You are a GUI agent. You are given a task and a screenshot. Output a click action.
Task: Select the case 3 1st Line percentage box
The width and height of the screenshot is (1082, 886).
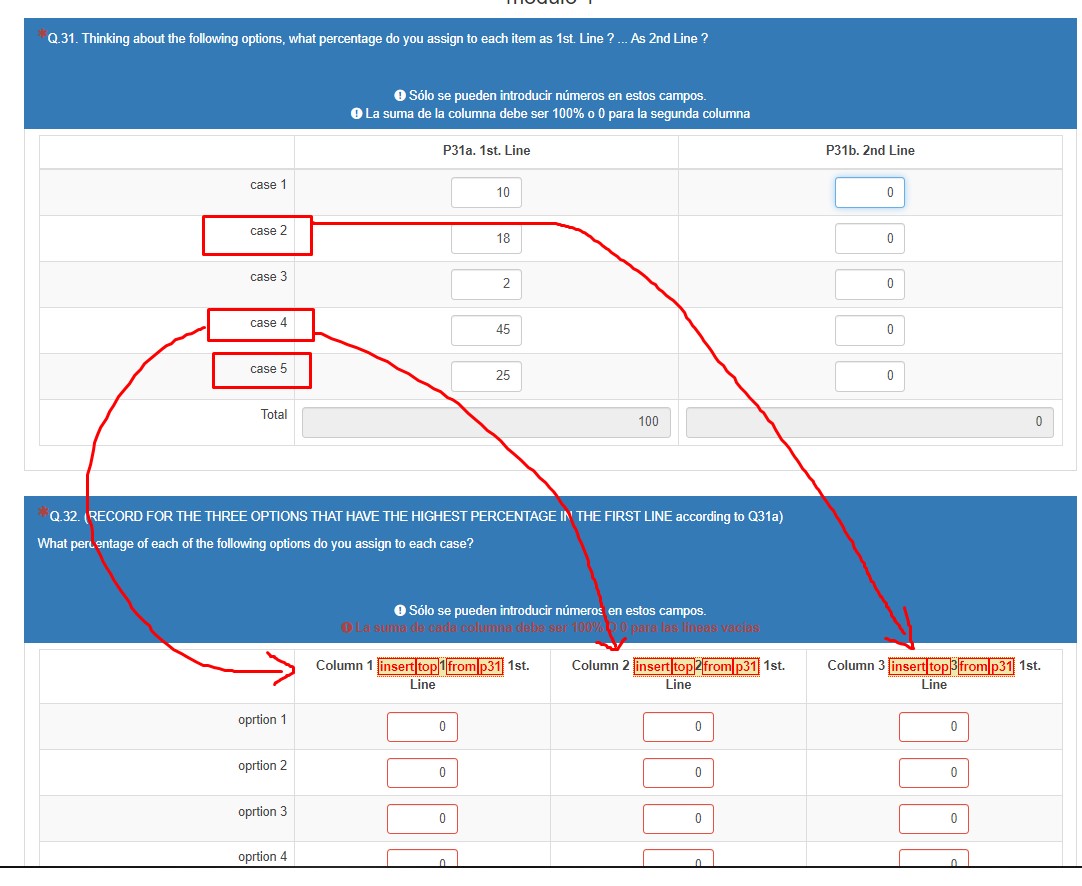(486, 284)
